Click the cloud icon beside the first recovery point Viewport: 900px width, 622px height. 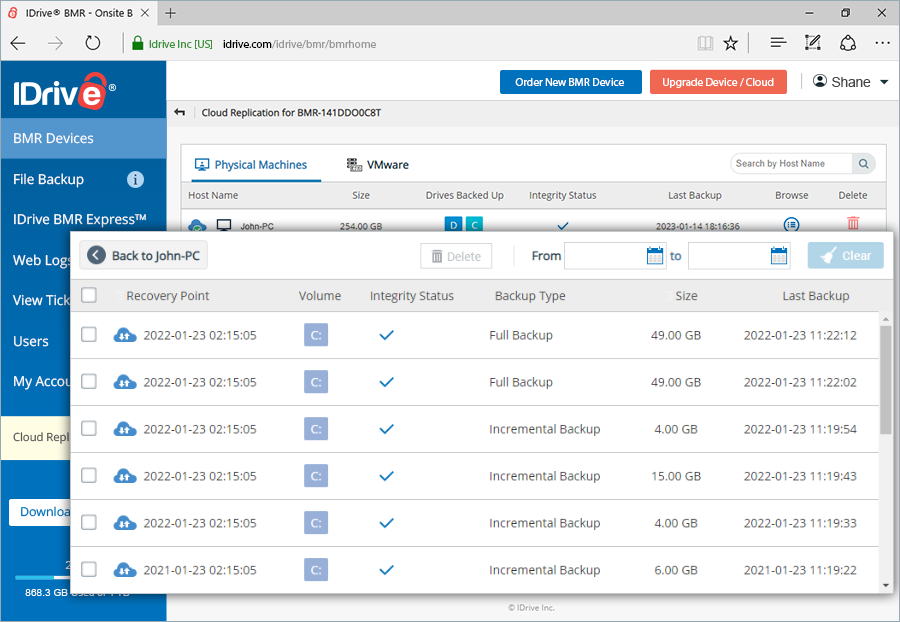coord(124,335)
